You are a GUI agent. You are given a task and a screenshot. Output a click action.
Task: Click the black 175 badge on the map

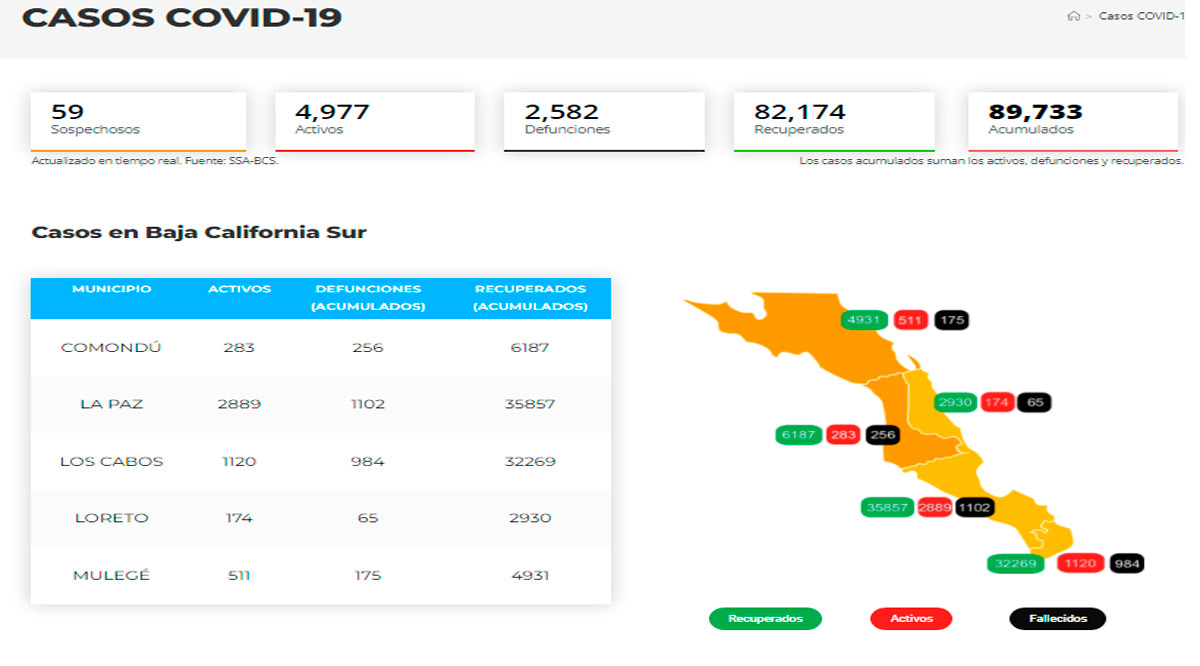[x=951, y=320]
